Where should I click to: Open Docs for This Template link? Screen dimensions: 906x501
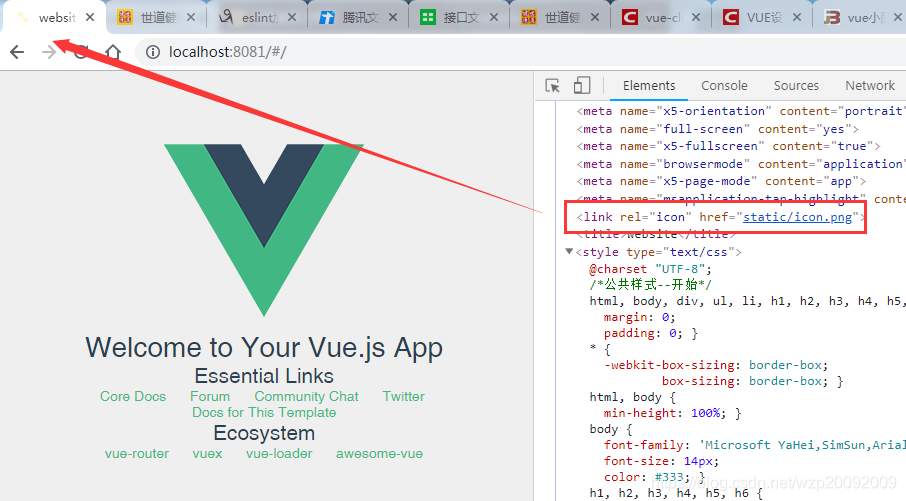pos(264,413)
